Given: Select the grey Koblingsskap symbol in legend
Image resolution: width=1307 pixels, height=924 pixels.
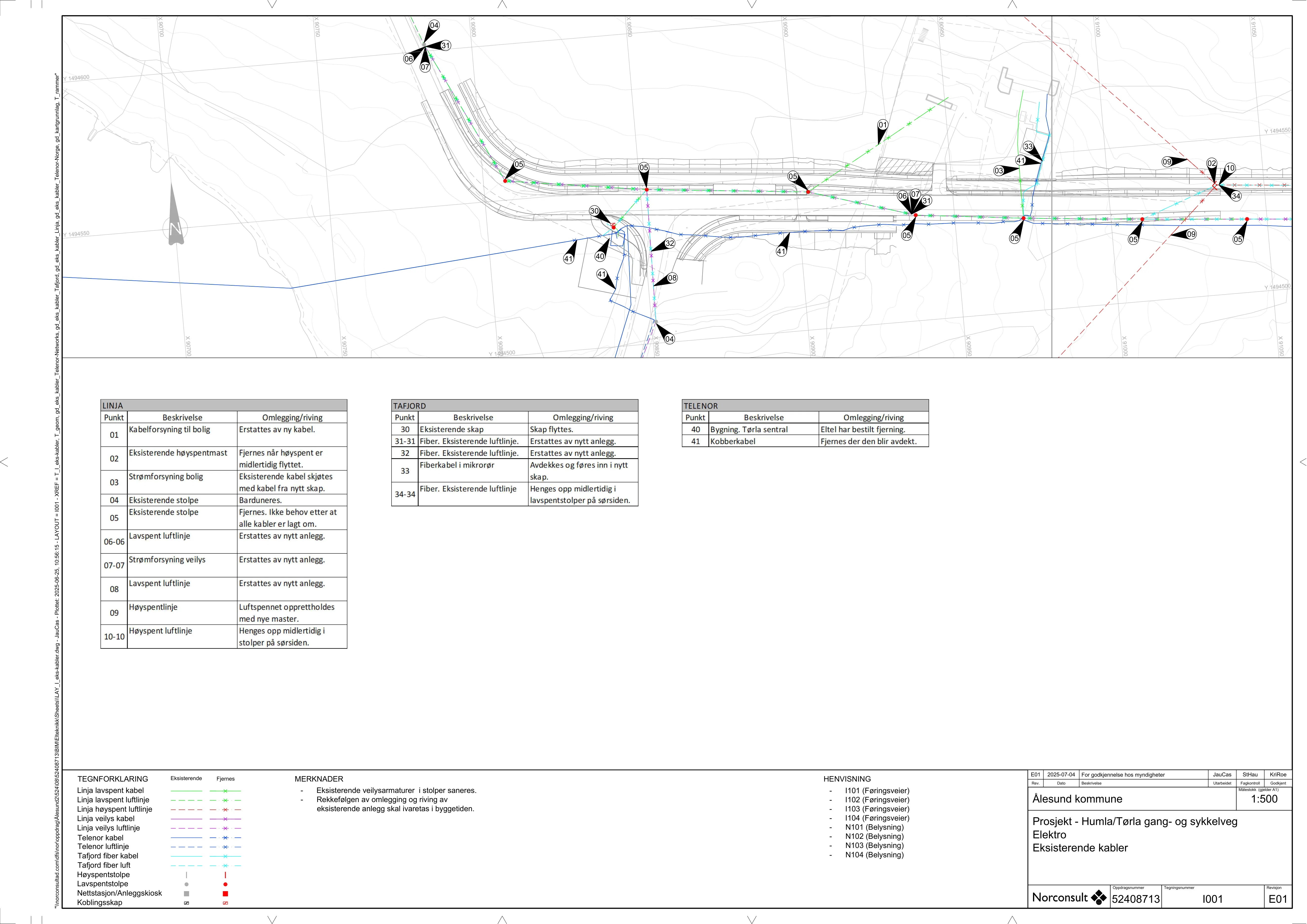Looking at the screenshot, I should tap(186, 903).
